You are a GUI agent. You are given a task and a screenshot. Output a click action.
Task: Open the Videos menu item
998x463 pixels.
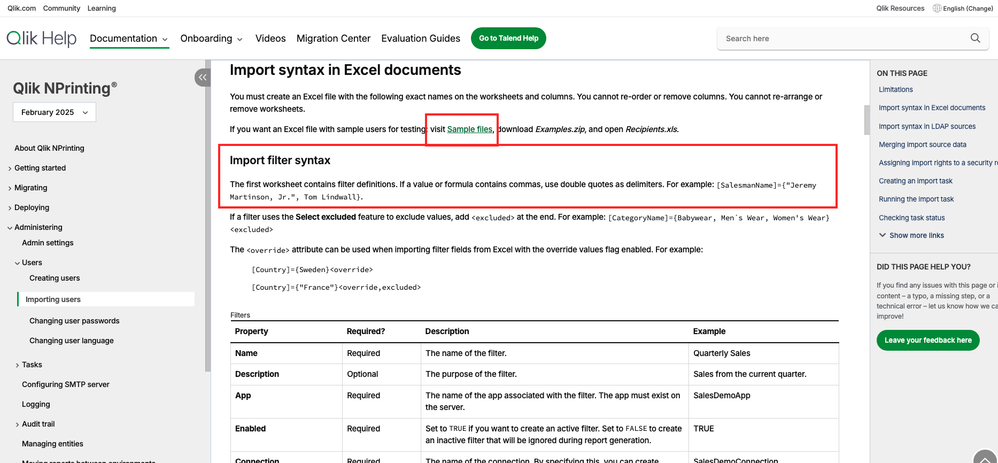[x=271, y=38]
